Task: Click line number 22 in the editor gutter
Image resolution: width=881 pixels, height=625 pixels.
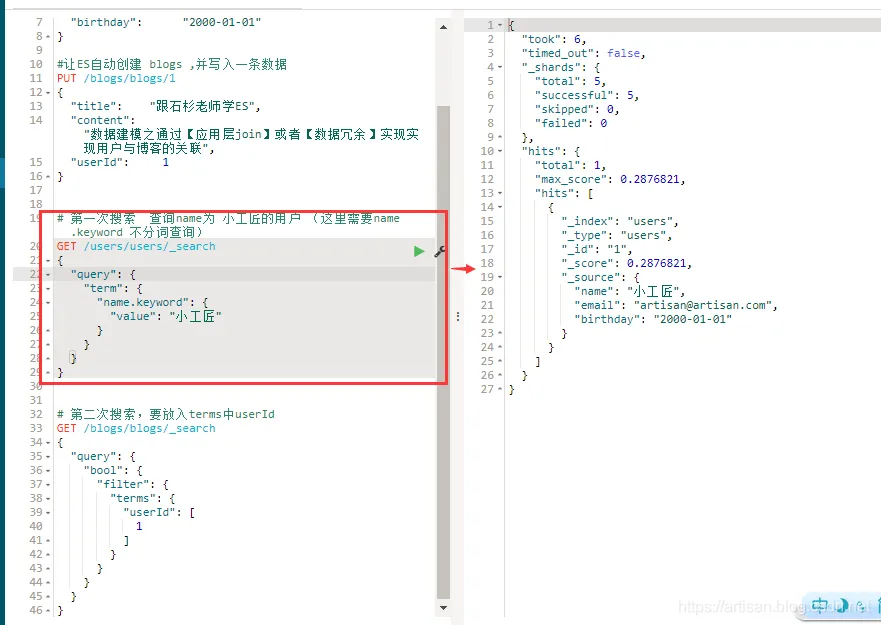Action: tap(36, 274)
